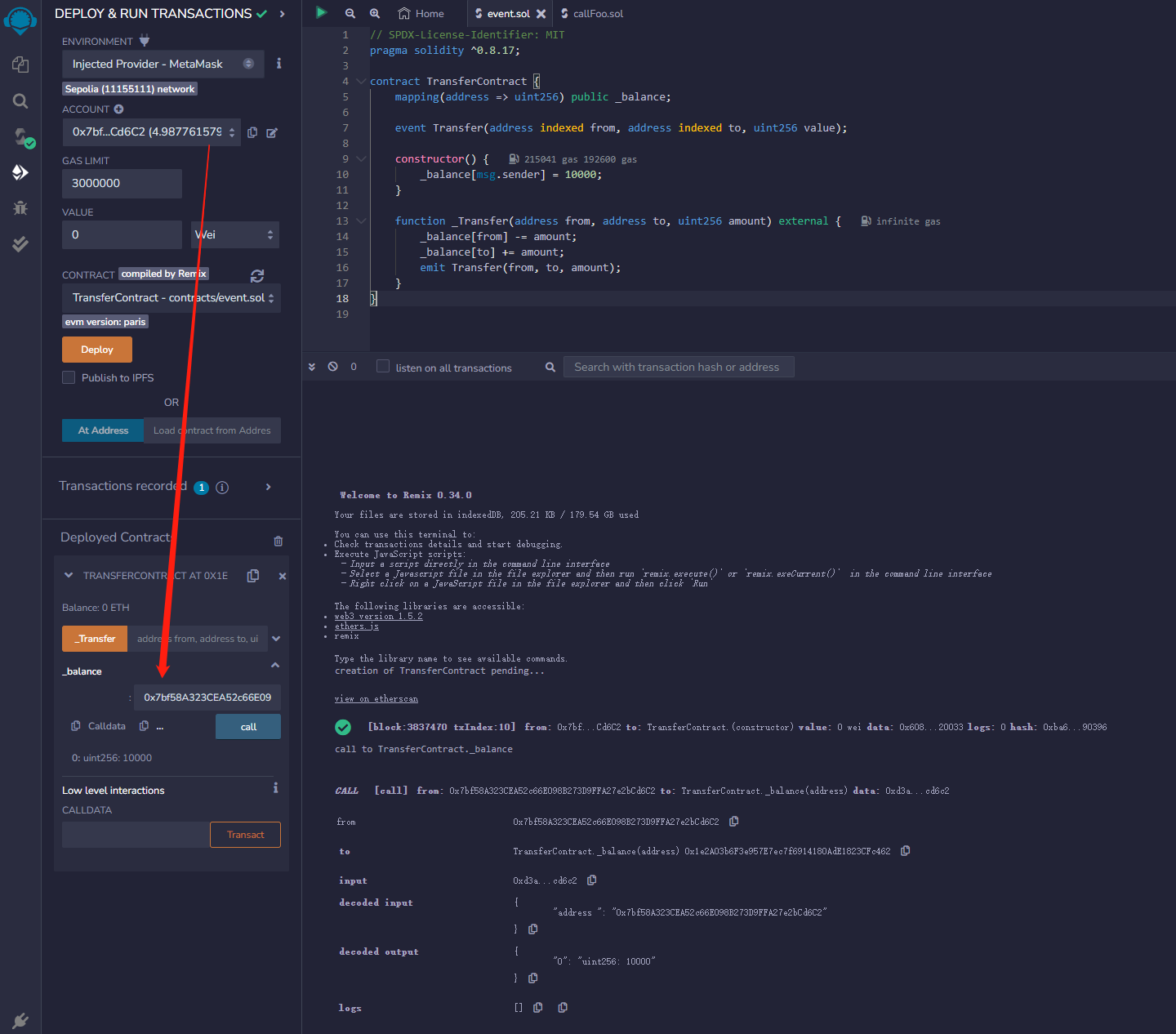Click the sign message edit icon
1176x1034 pixels.
[272, 132]
